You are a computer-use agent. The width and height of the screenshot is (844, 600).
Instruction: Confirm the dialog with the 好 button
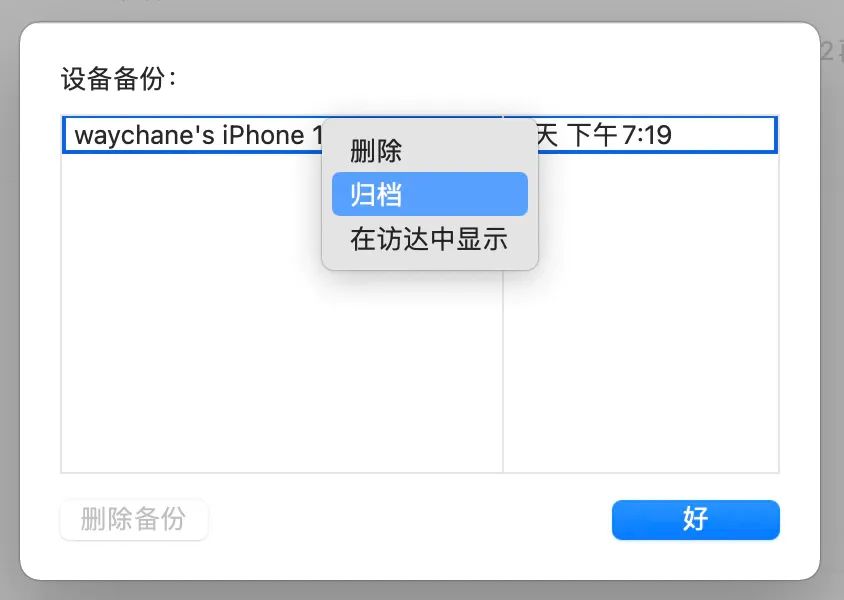[695, 519]
